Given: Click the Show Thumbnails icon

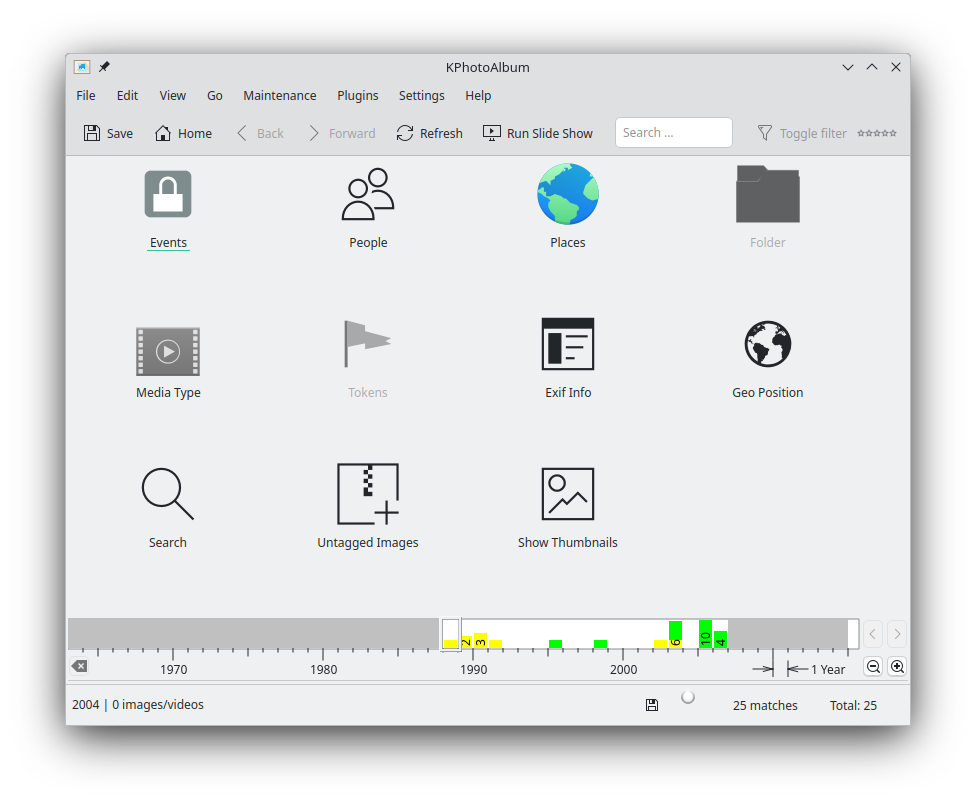Looking at the screenshot, I should [x=567, y=495].
